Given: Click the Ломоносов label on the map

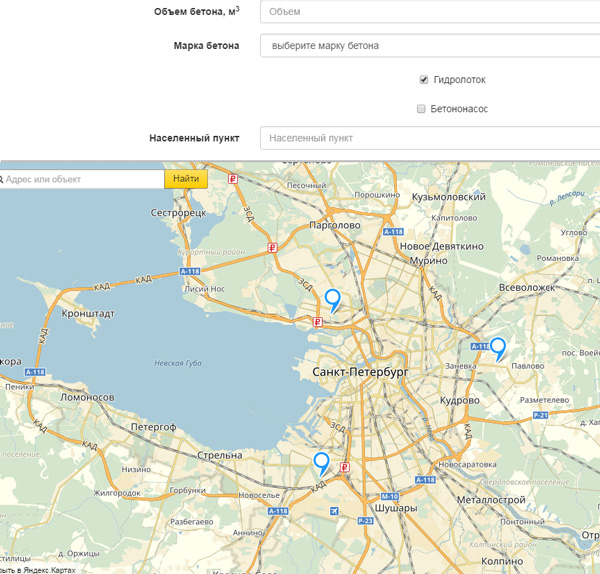Looking at the screenshot, I should [87, 397].
